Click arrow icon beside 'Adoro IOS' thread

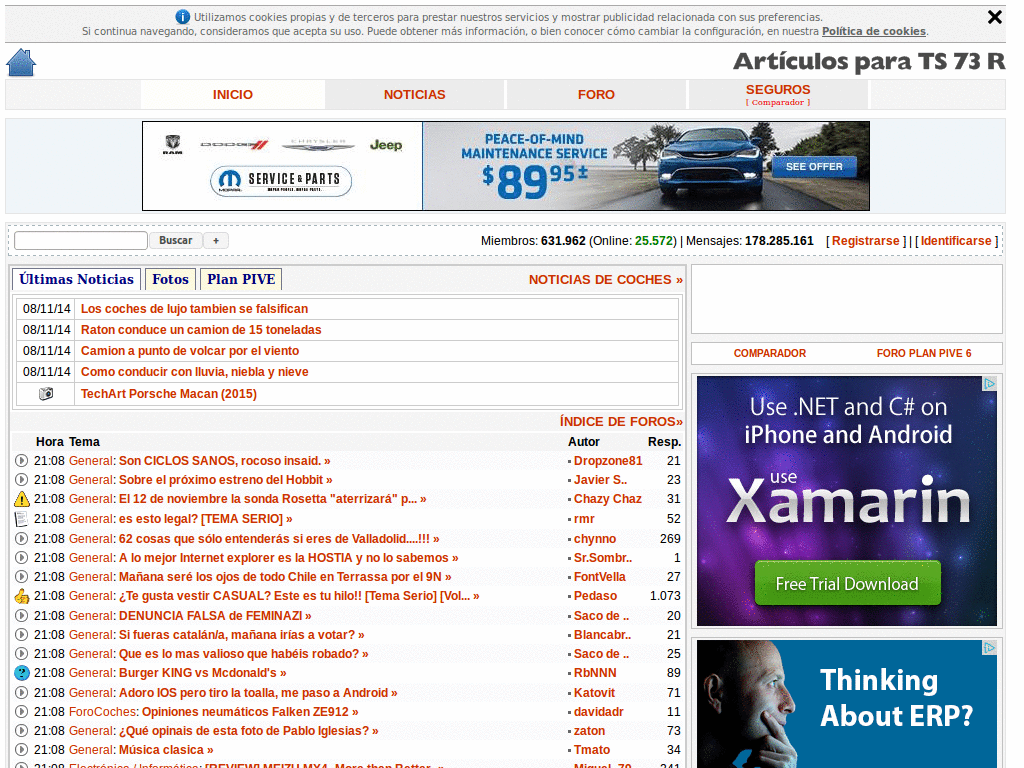point(22,692)
